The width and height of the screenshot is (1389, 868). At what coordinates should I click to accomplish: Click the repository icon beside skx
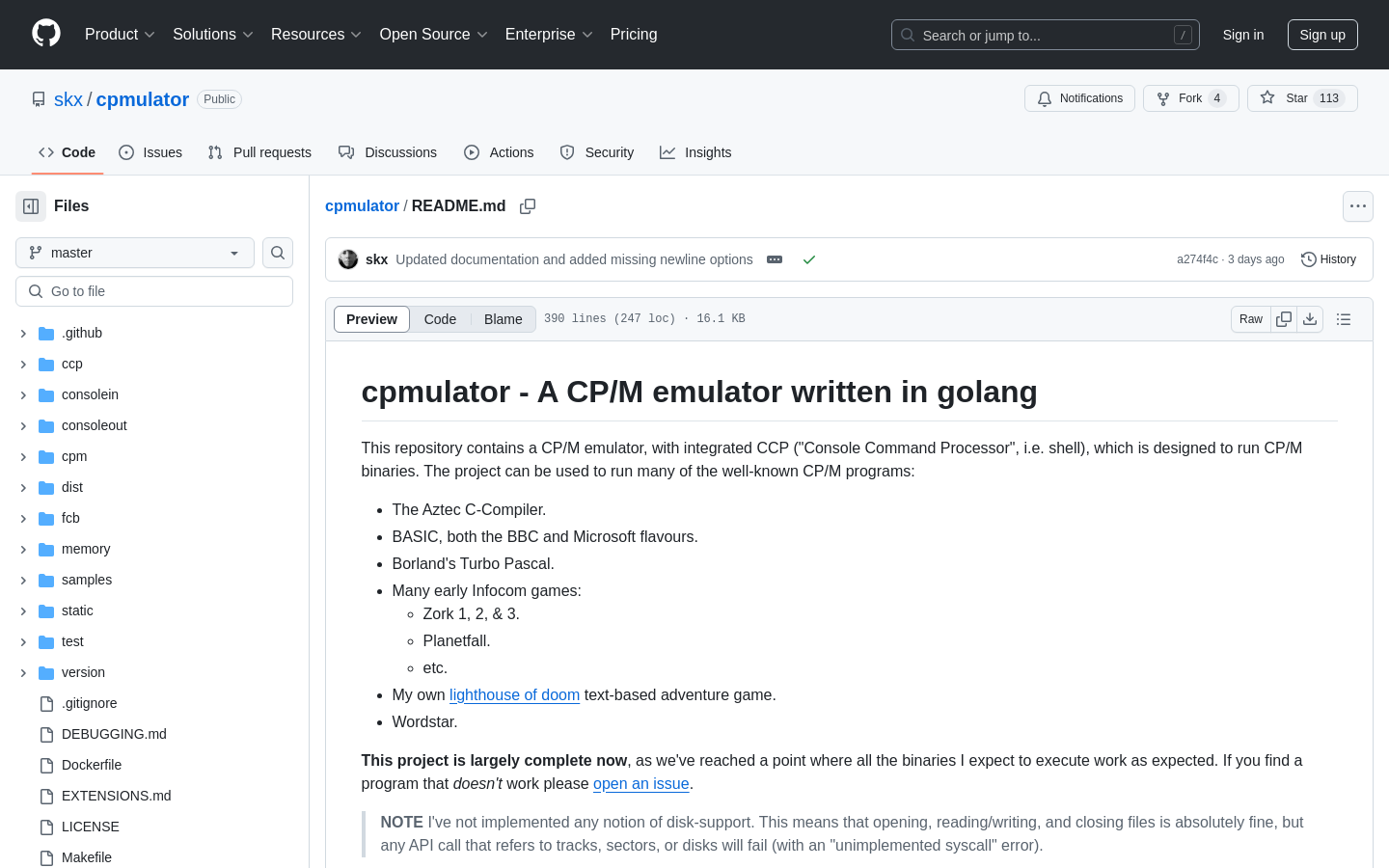click(x=39, y=99)
